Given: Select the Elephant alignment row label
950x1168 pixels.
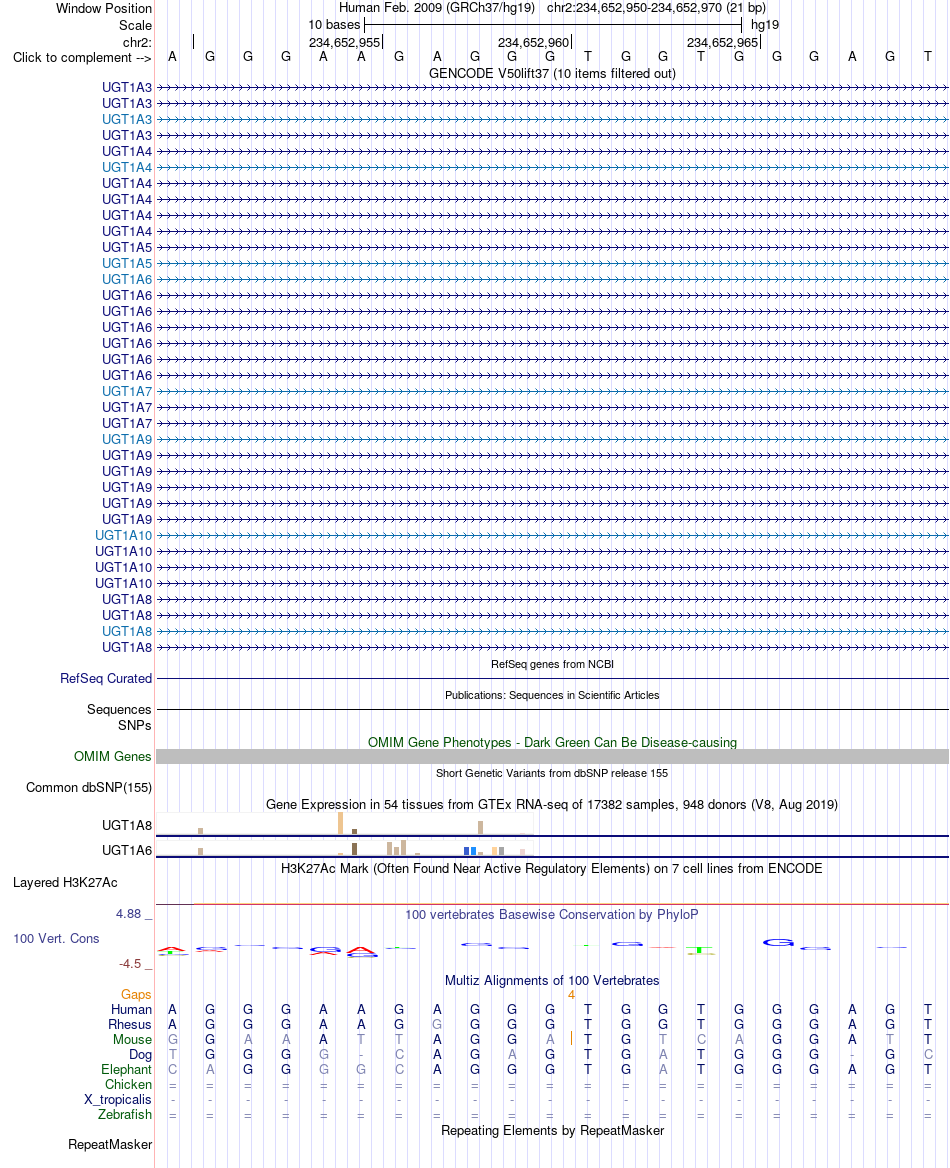Looking at the screenshot, I should pos(126,1069).
